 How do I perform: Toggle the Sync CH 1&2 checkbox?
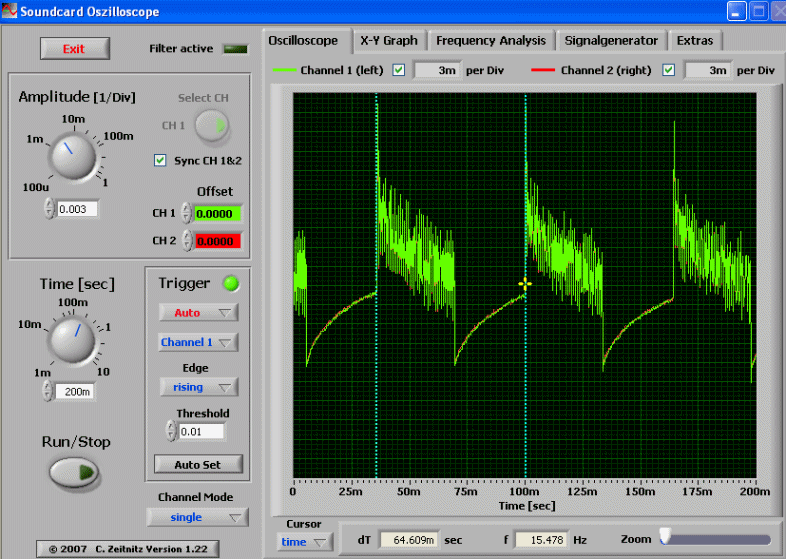[160, 160]
